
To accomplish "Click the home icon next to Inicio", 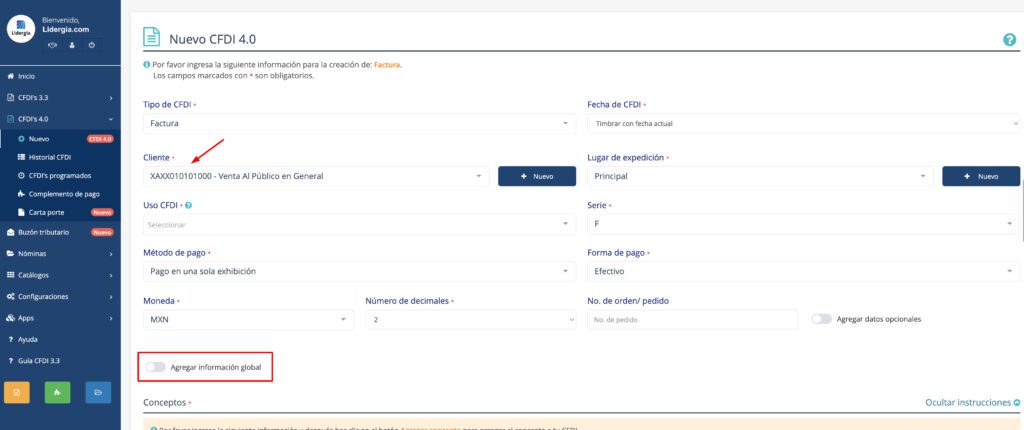I will (10, 76).
